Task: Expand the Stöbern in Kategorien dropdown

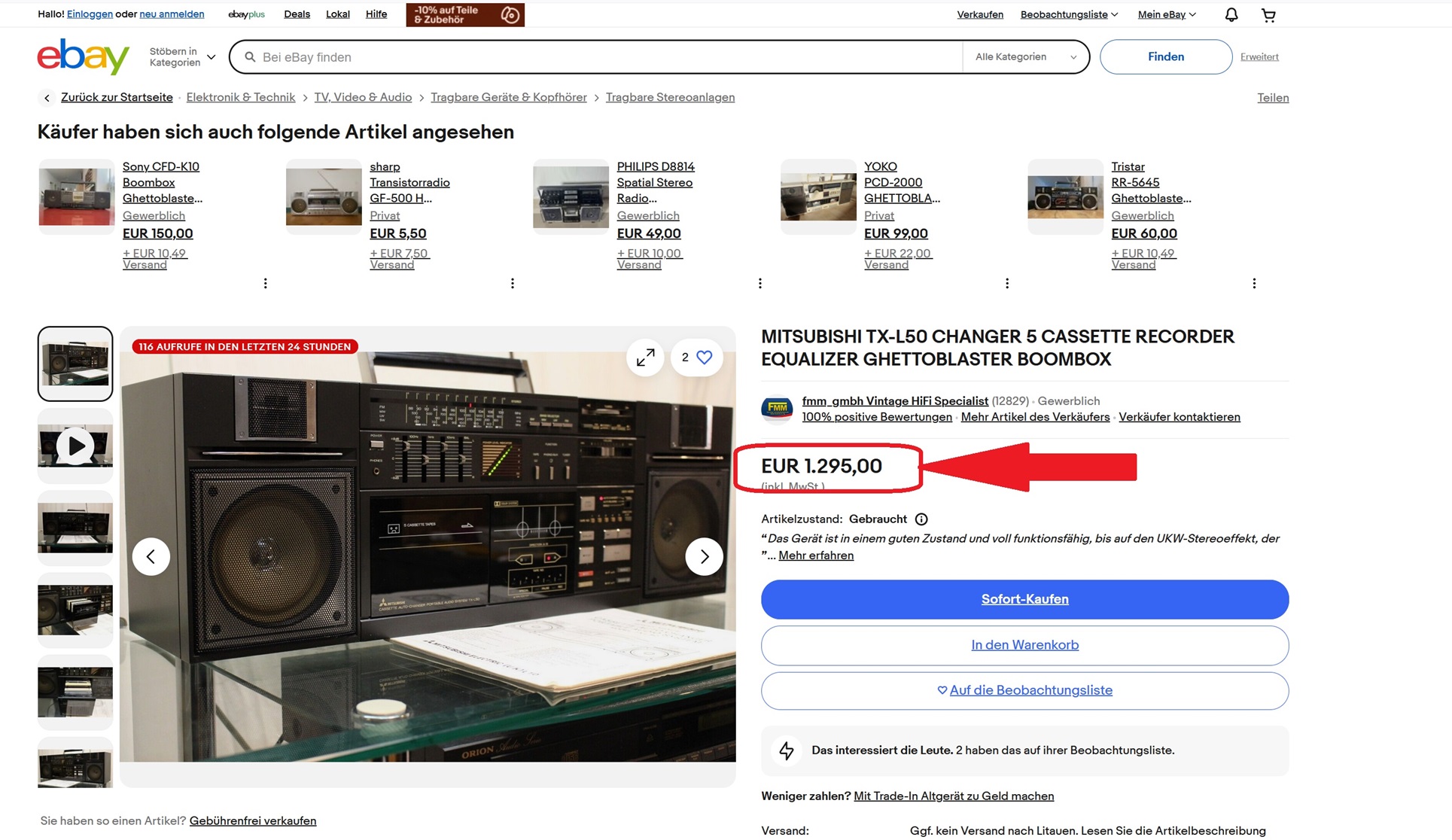Action: click(x=182, y=57)
